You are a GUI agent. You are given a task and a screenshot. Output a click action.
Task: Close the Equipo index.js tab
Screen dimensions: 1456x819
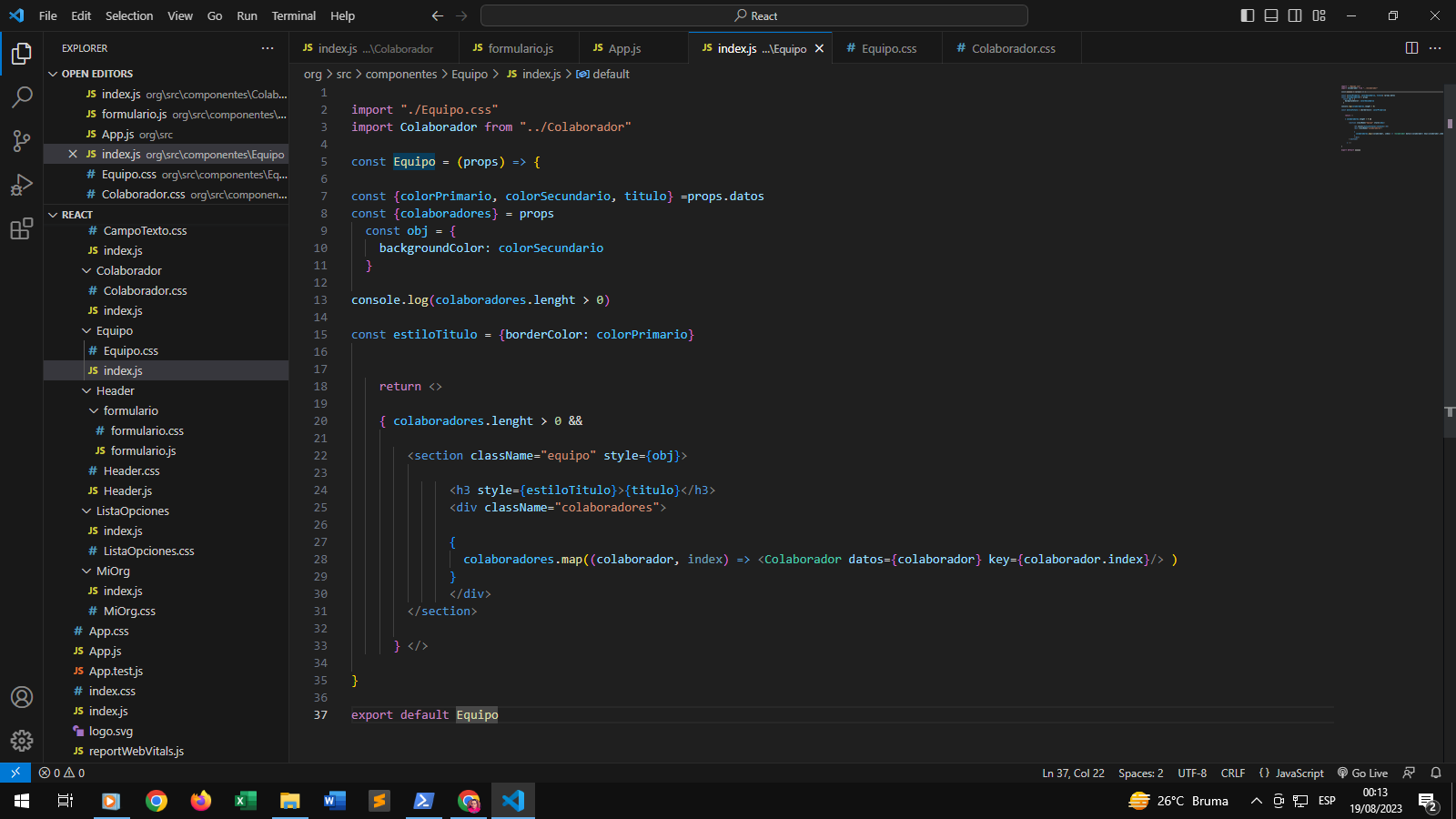[819, 49]
